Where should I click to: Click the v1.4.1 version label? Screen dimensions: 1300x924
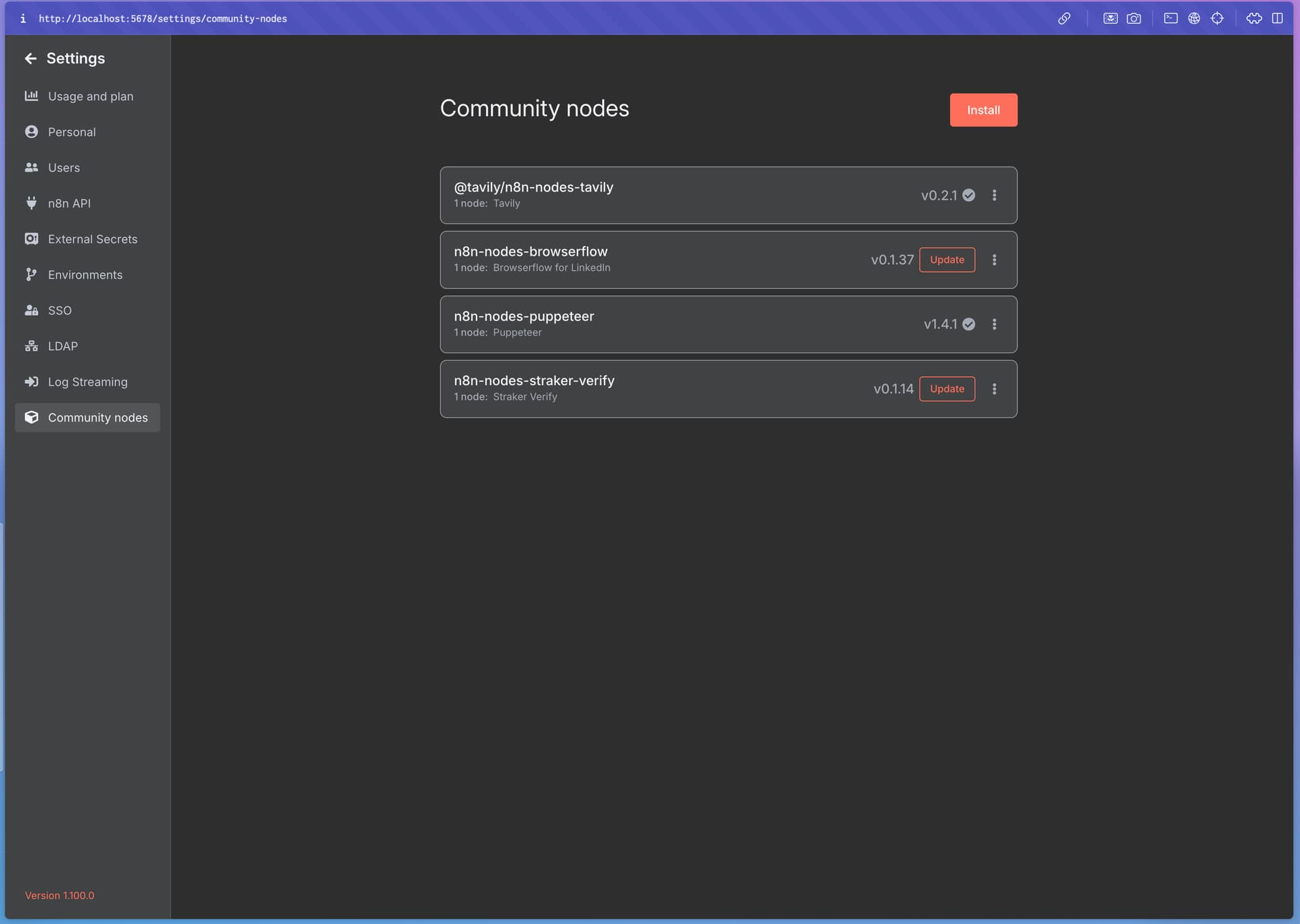pyautogui.click(x=940, y=324)
